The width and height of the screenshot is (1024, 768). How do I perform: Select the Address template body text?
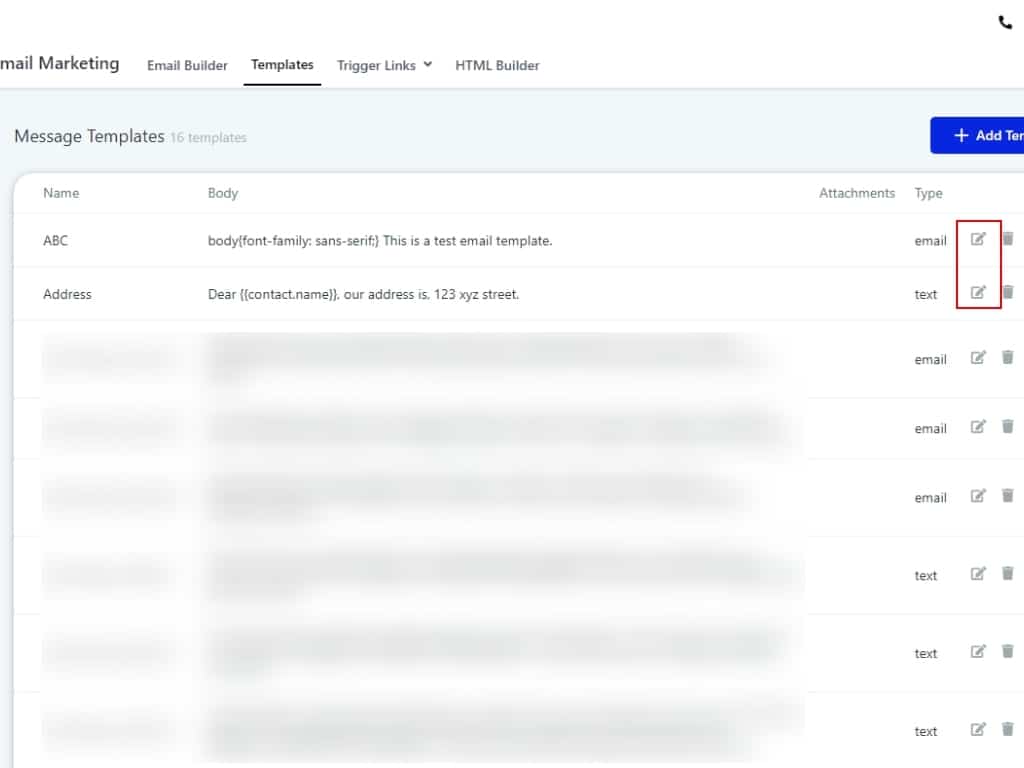pos(363,295)
